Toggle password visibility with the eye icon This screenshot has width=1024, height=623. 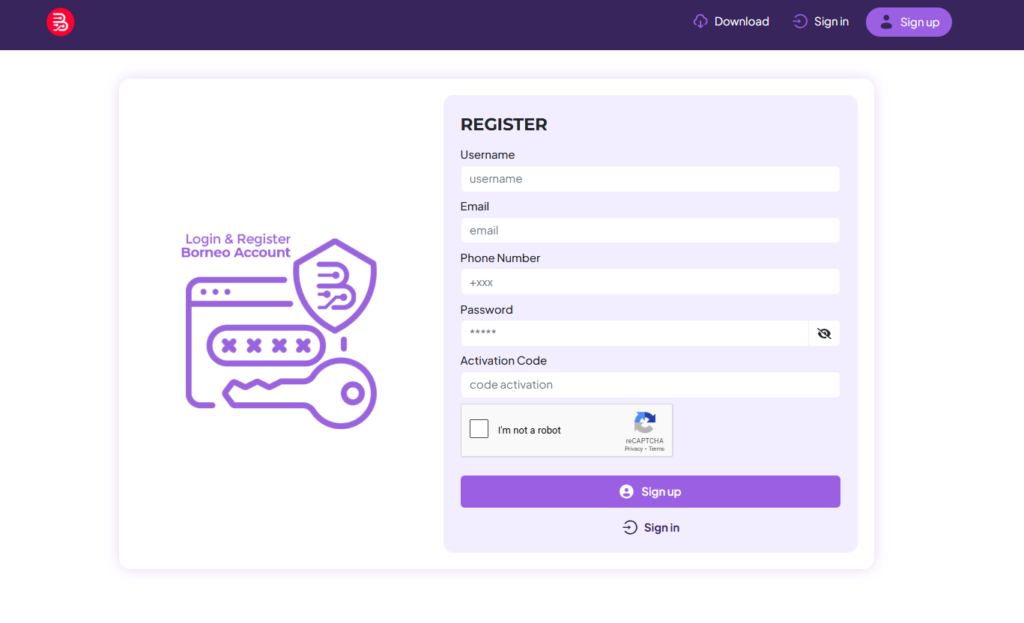pos(824,333)
